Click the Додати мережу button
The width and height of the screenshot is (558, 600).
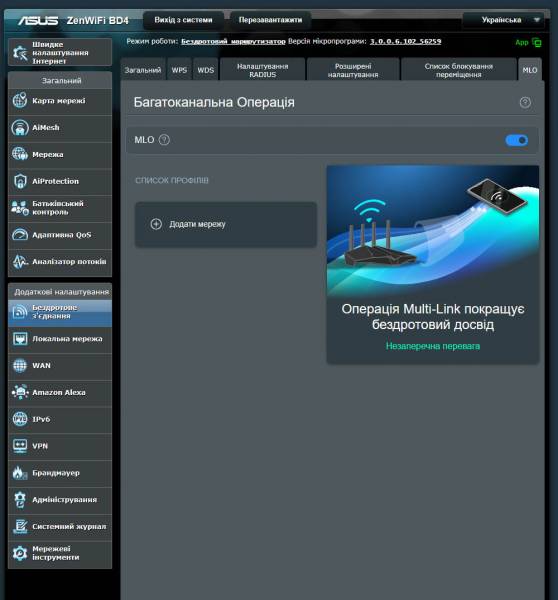coord(226,224)
